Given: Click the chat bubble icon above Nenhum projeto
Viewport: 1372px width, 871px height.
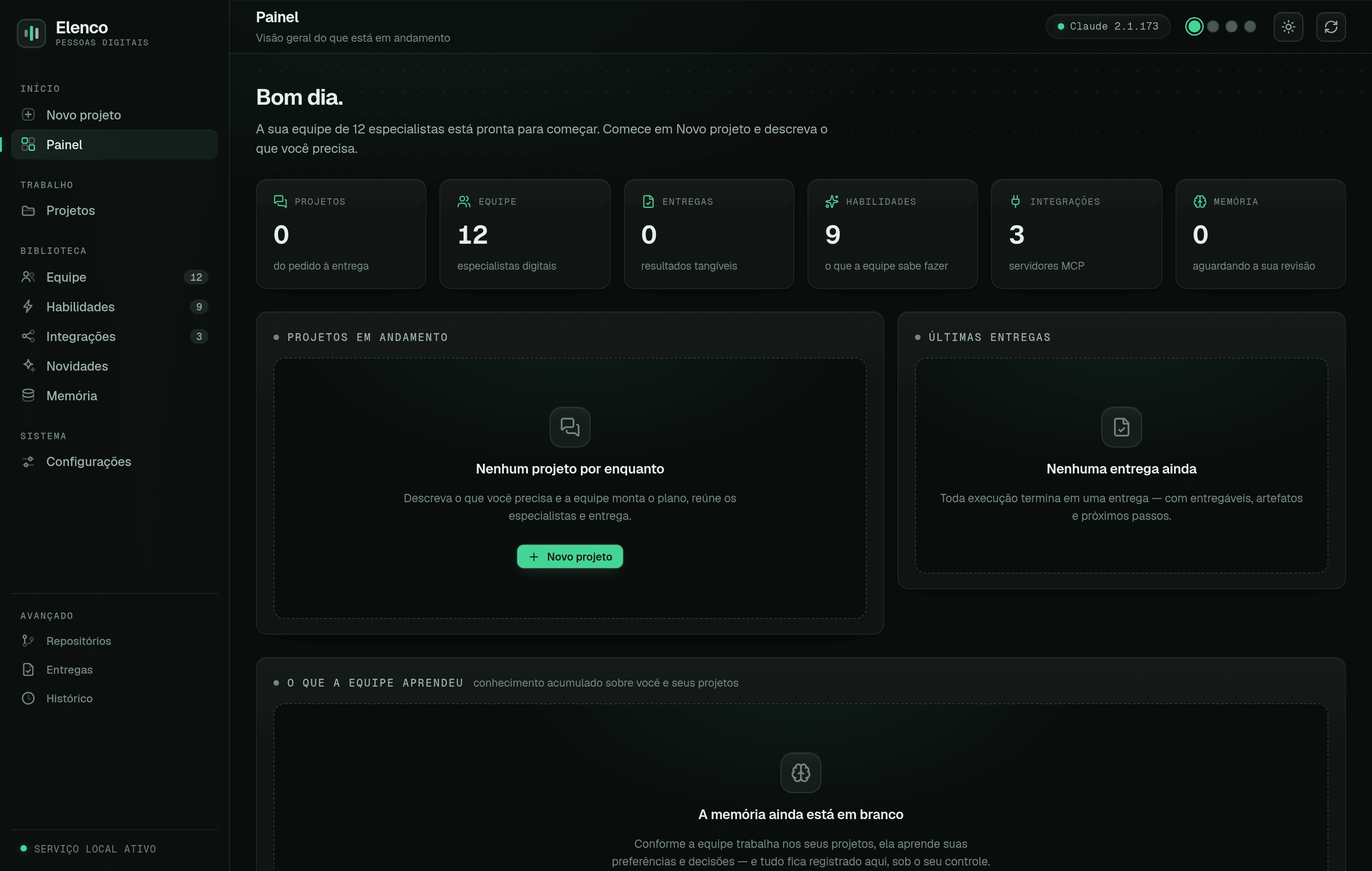Looking at the screenshot, I should [x=570, y=427].
